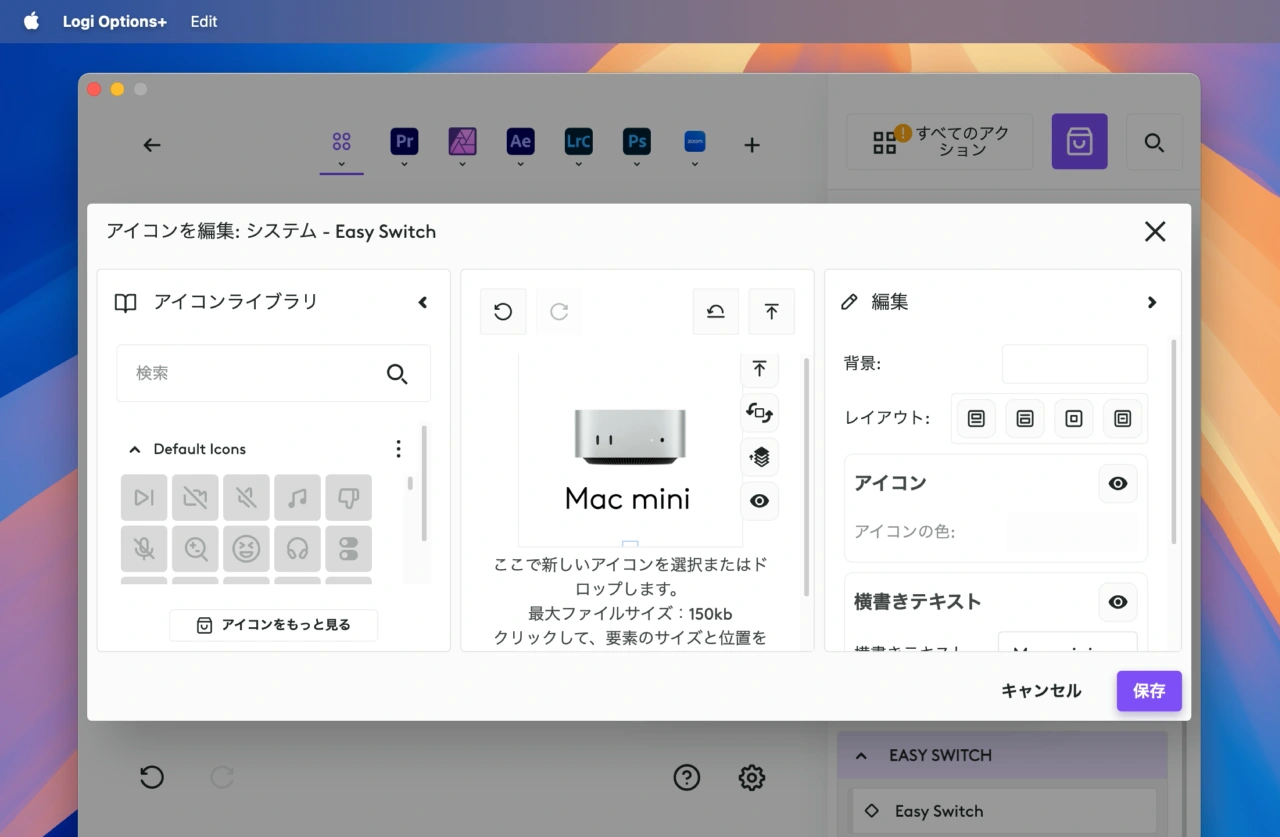Toggle the element eye icon beside the preview
The width and height of the screenshot is (1280, 837).
[759, 501]
